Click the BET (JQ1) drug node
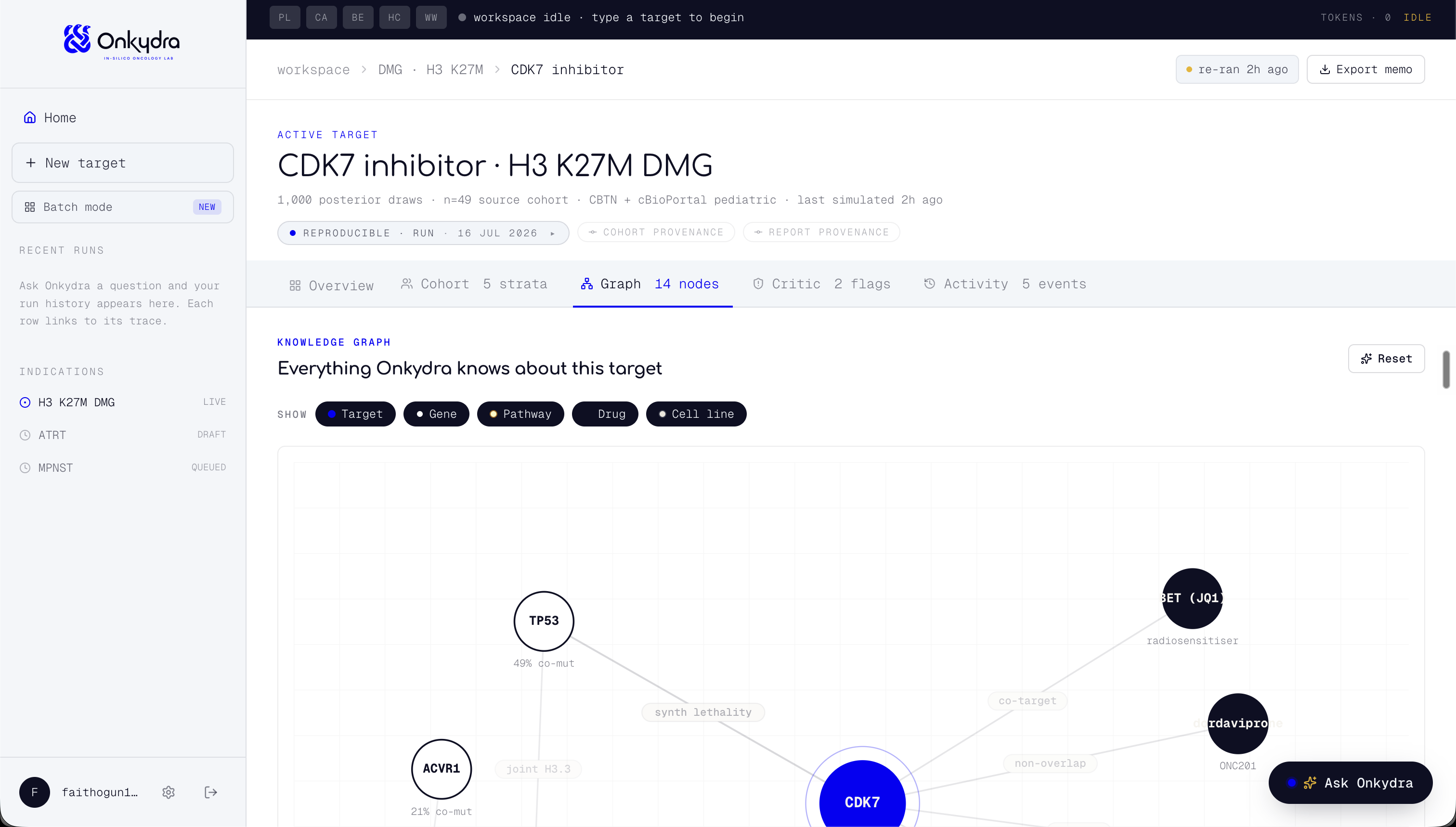The image size is (1456, 827). click(1192, 598)
